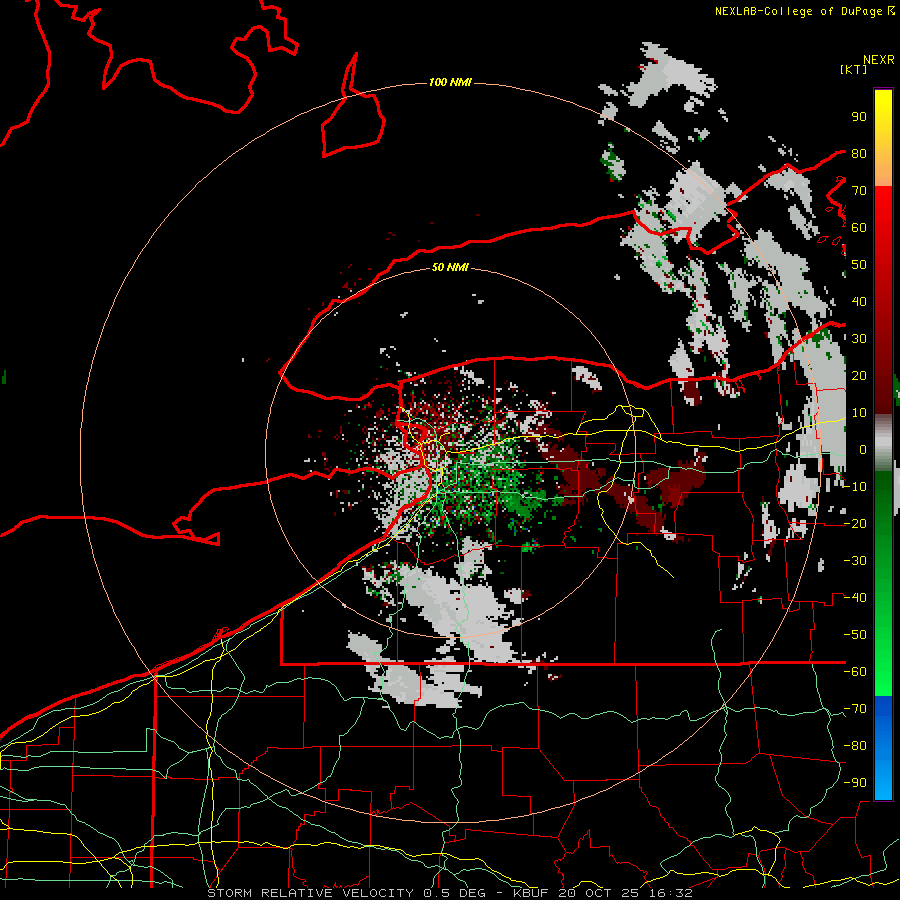Click the positive "60" scale value
The height and width of the screenshot is (900, 900).
coord(859,227)
